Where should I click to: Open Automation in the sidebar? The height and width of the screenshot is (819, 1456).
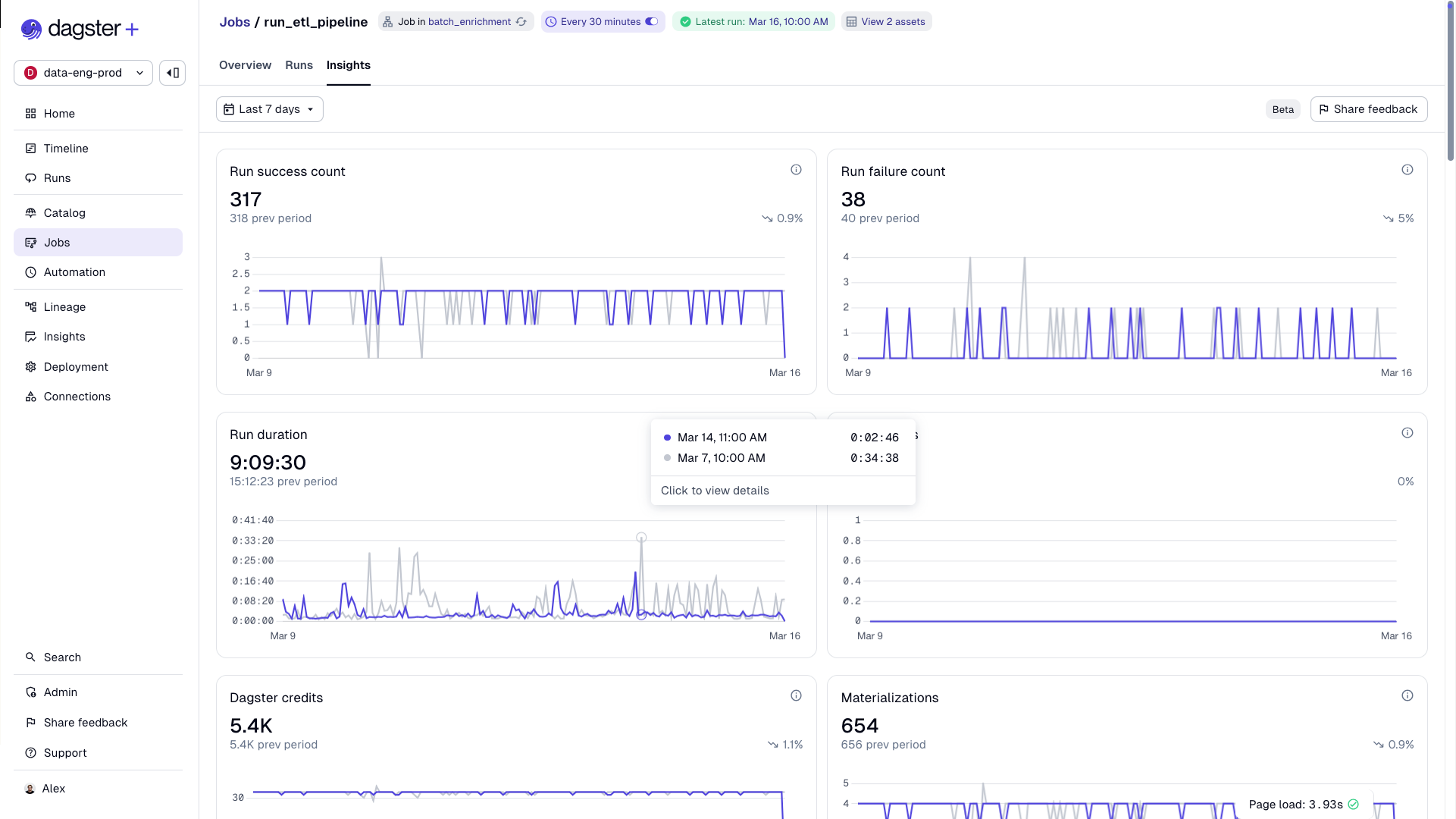(x=74, y=272)
